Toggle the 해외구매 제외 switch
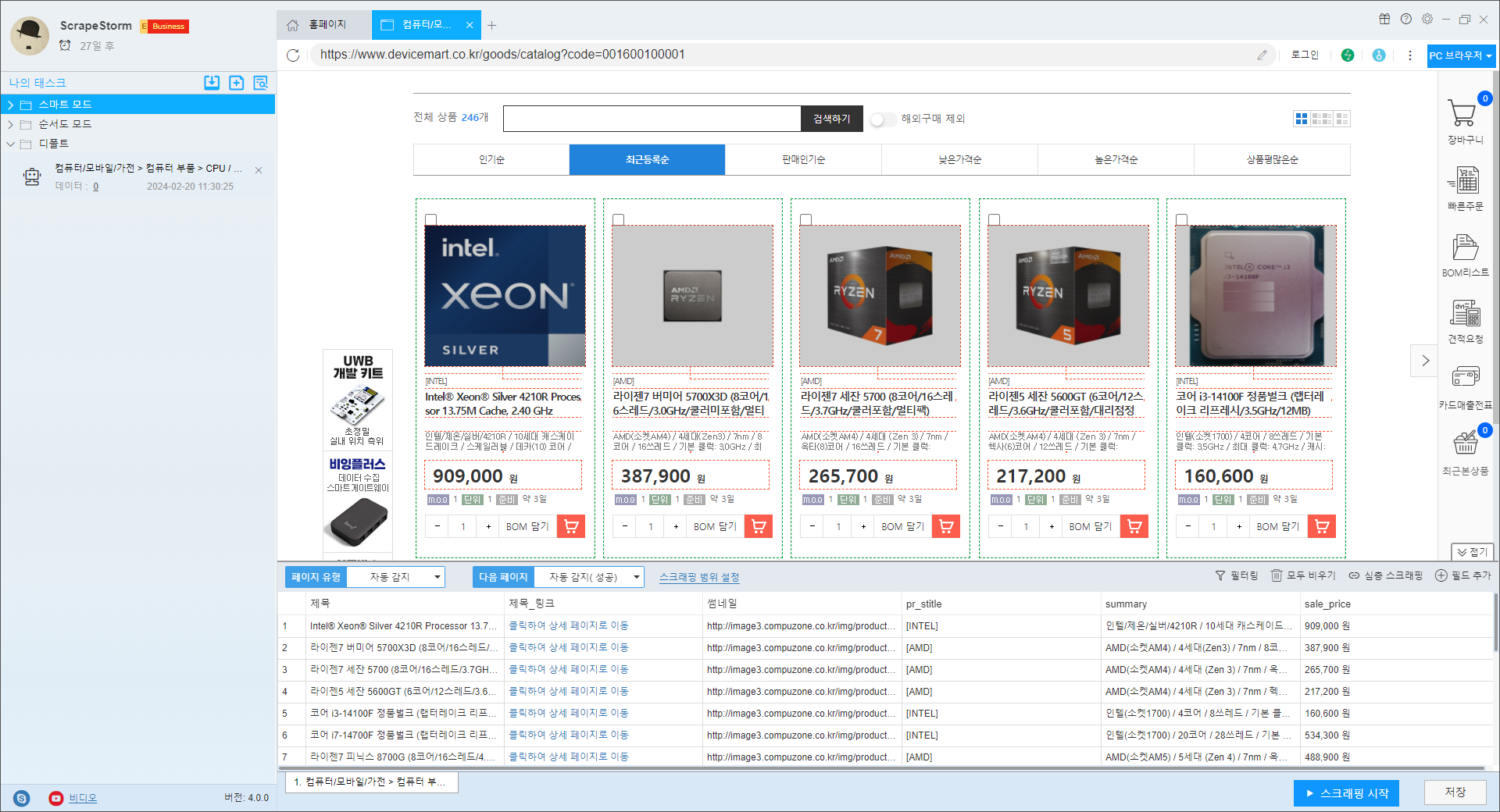 [883, 119]
